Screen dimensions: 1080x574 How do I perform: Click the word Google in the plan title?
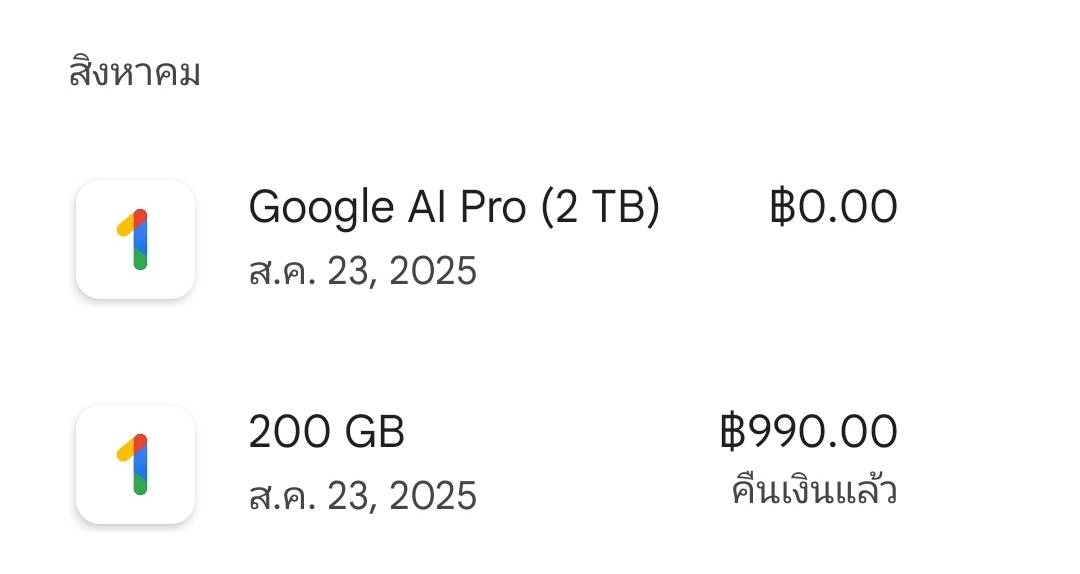pyautogui.click(x=322, y=208)
